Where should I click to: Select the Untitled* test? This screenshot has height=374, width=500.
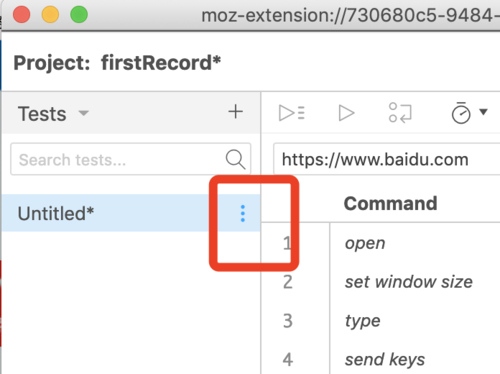pos(131,213)
